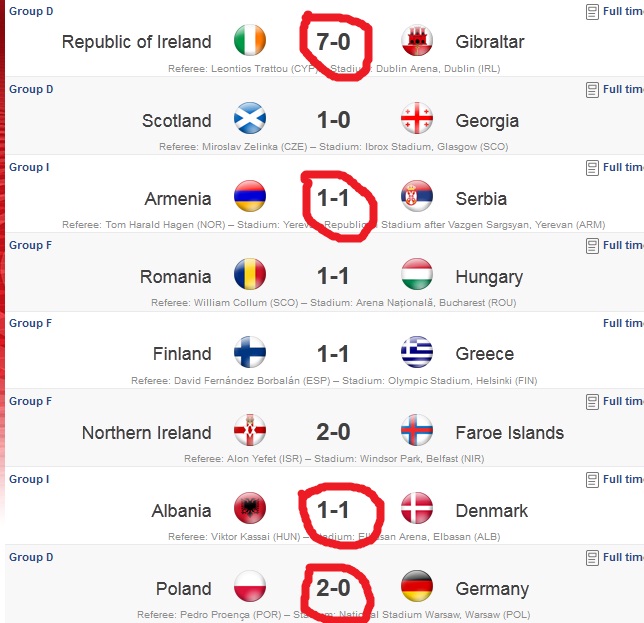Open the Full time report icon for Ireland match
Viewport: 644px width, 623px height.
point(592,12)
